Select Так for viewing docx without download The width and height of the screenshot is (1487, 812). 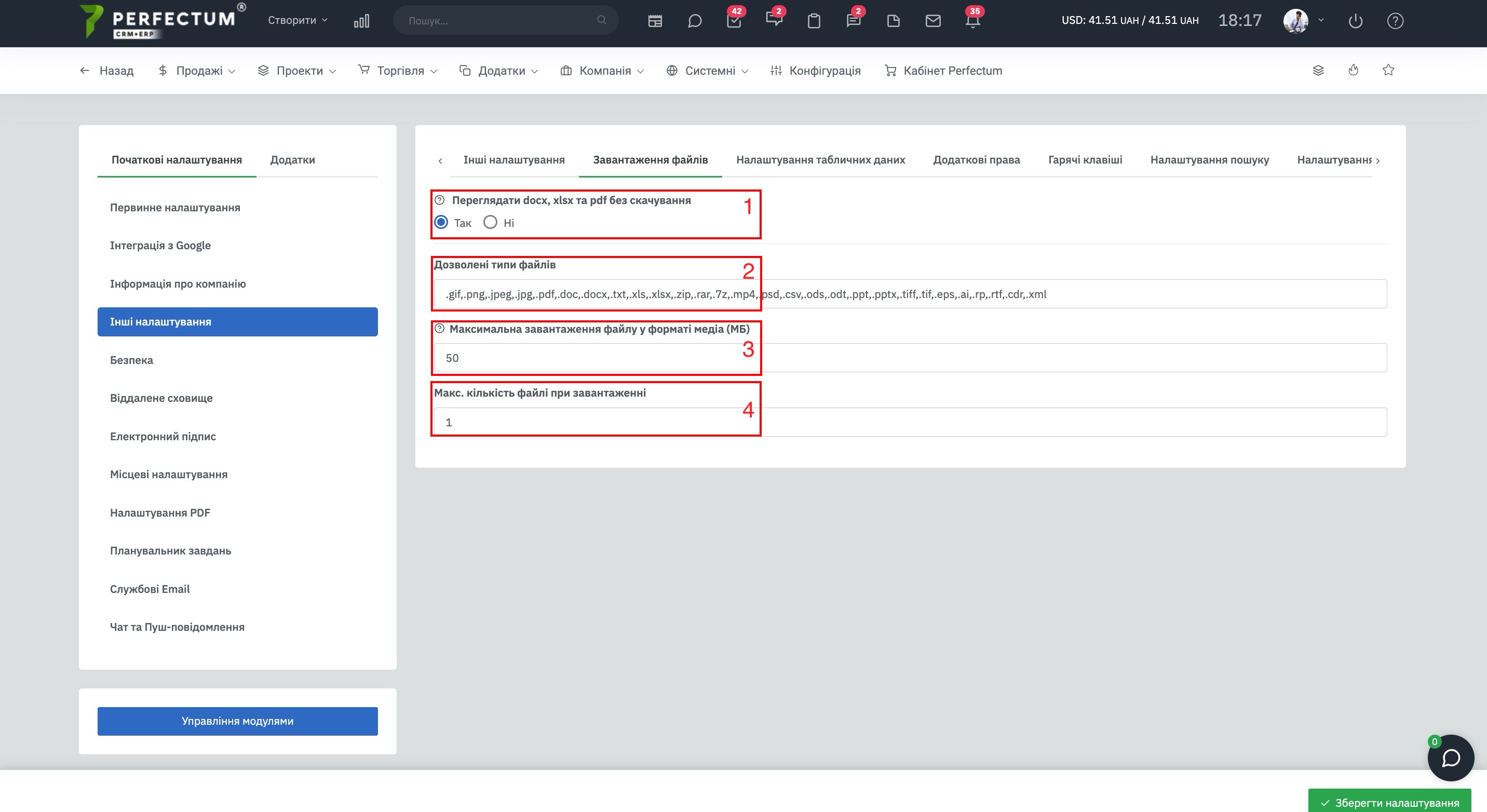(441, 222)
